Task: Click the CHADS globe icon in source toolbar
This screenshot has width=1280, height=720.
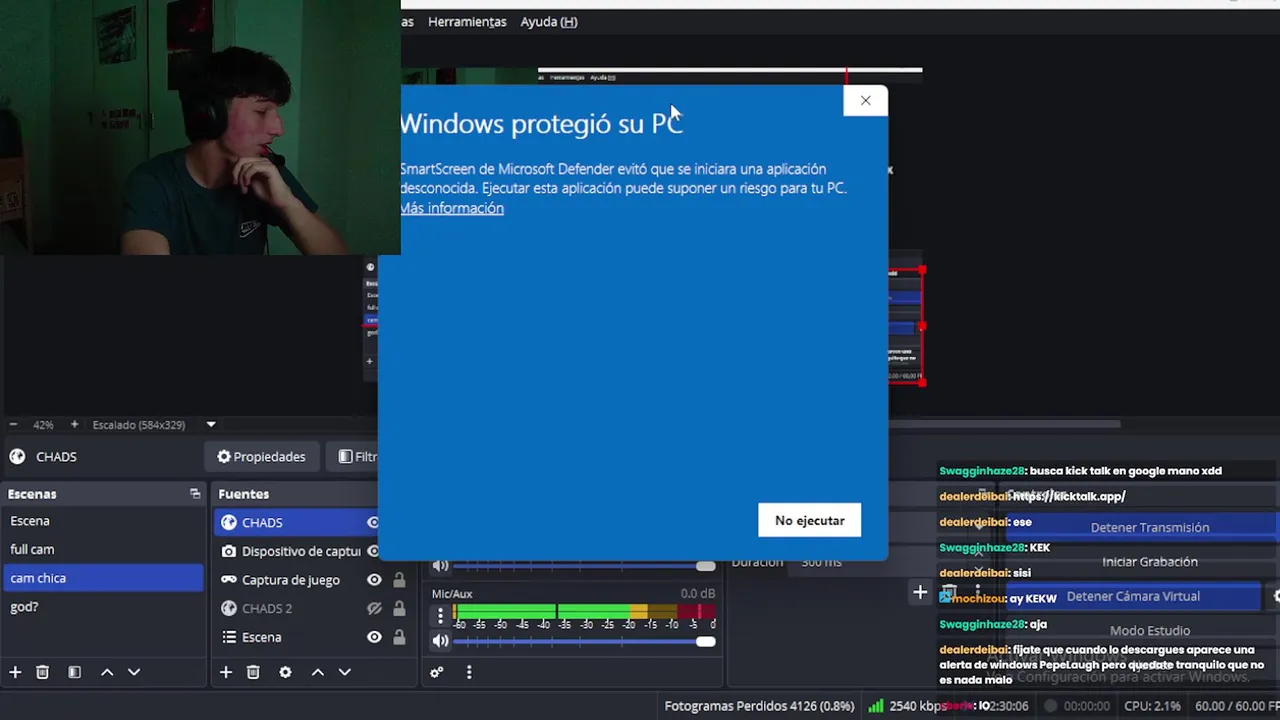Action: [17, 456]
